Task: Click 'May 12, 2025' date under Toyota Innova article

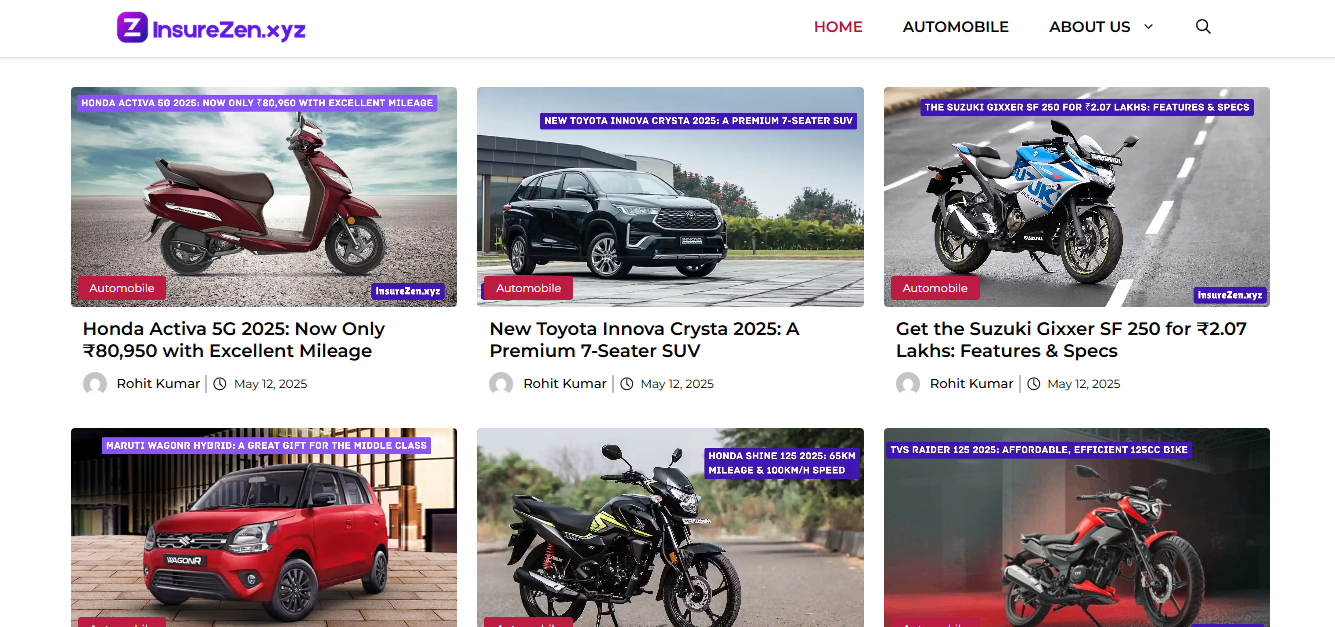Action: coord(677,384)
